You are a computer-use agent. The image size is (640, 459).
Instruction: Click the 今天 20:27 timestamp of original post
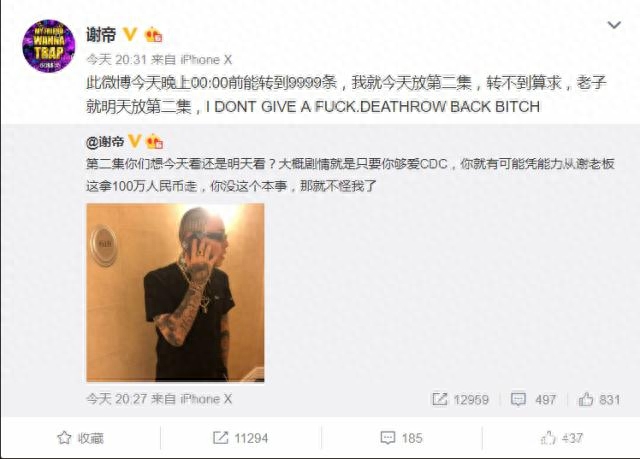(116, 399)
